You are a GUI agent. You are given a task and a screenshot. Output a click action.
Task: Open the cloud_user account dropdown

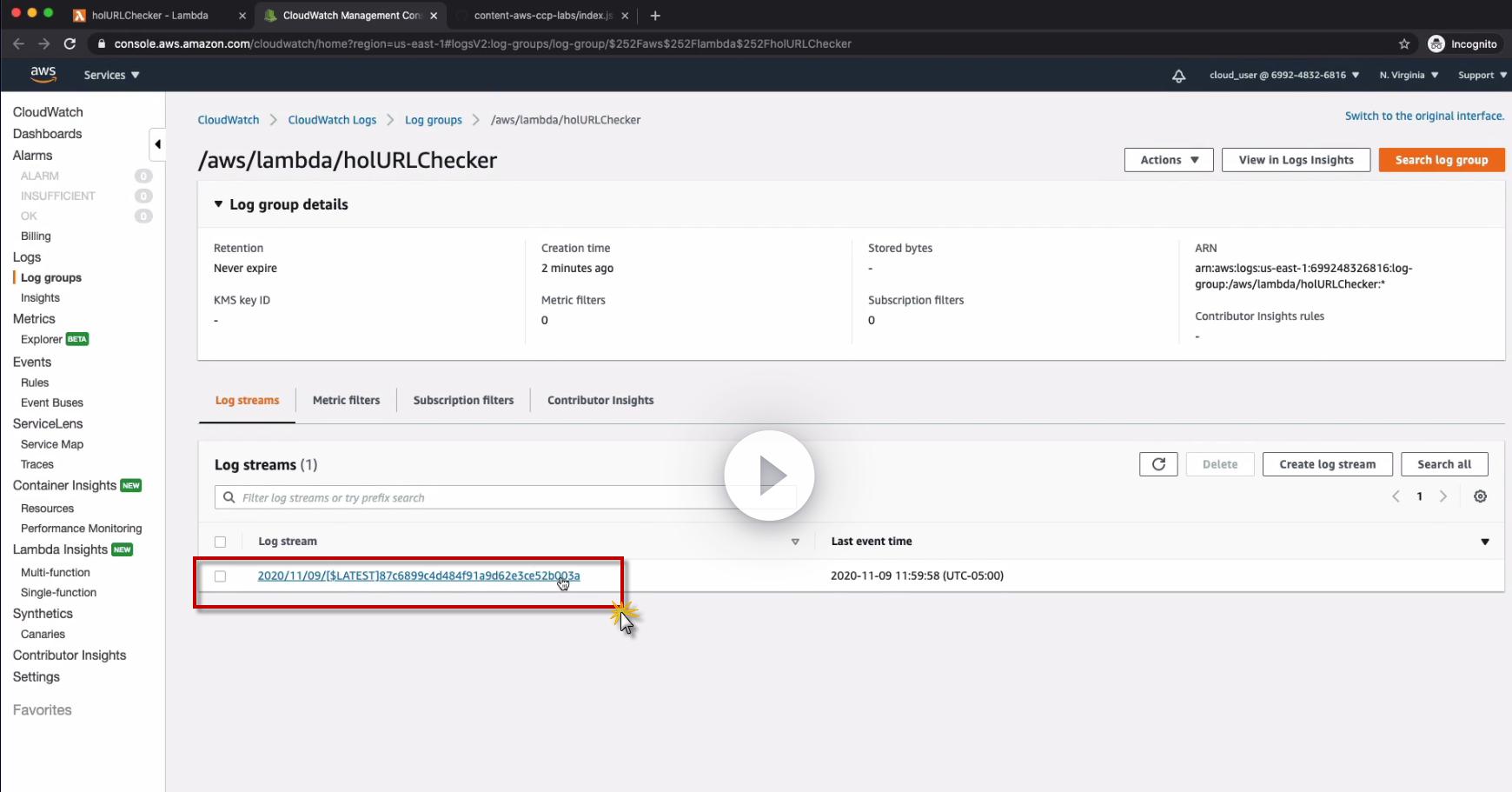(1284, 76)
